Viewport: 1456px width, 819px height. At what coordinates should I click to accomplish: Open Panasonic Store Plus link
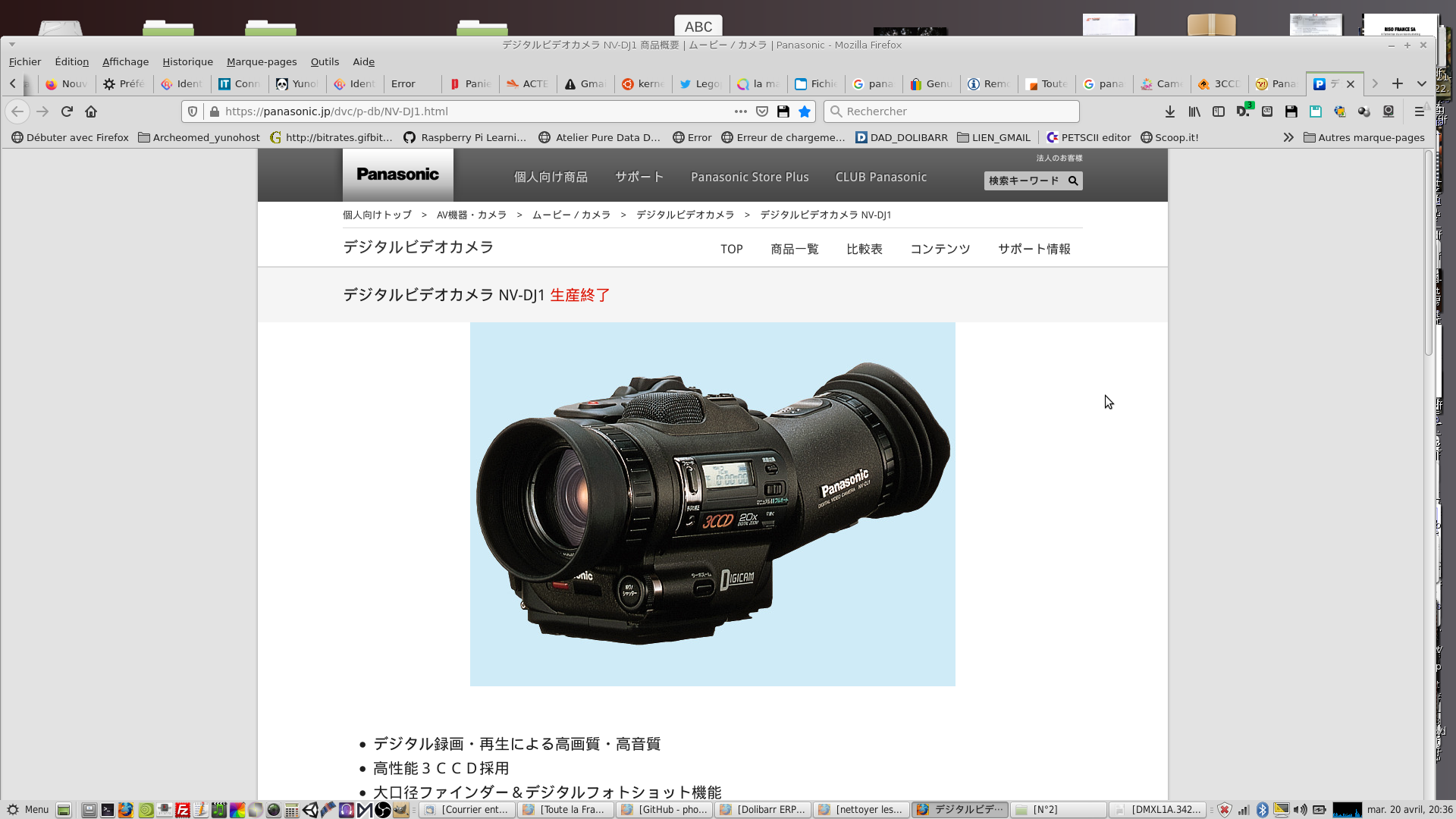pos(749,177)
